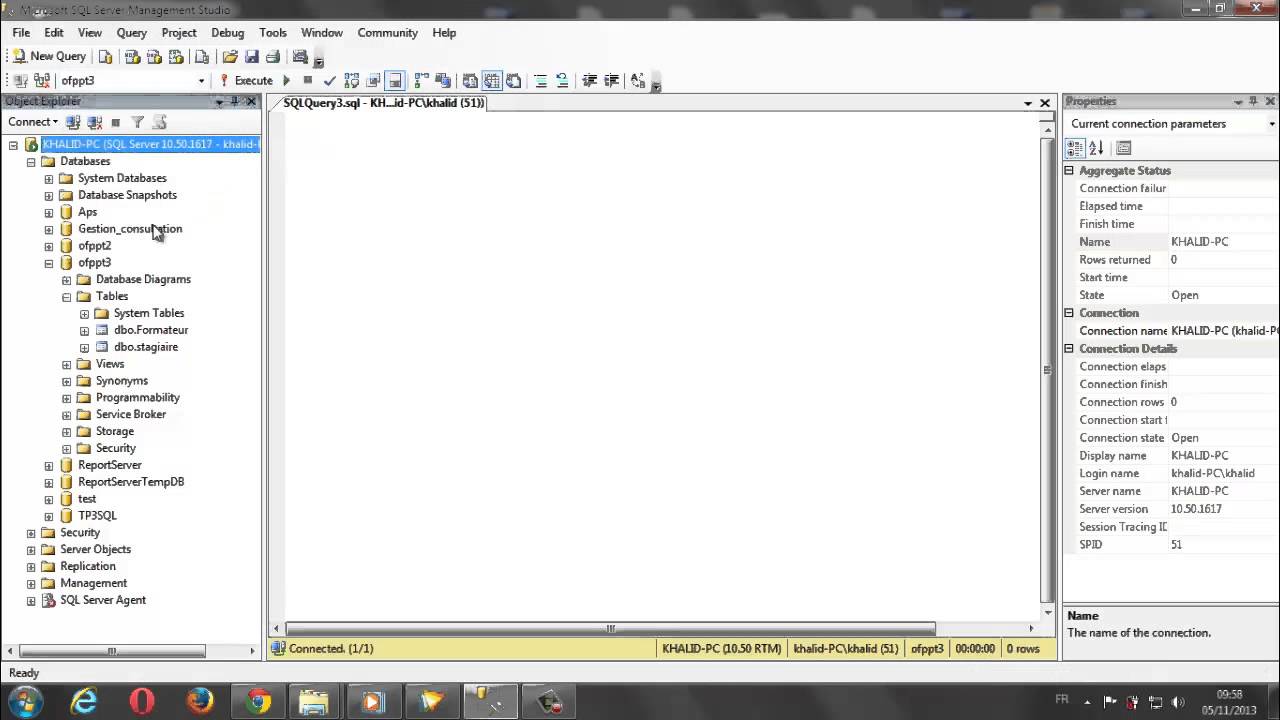1280x720 pixels.
Task: Toggle Categorized view in Properties panel
Action: pyautogui.click(x=1075, y=148)
